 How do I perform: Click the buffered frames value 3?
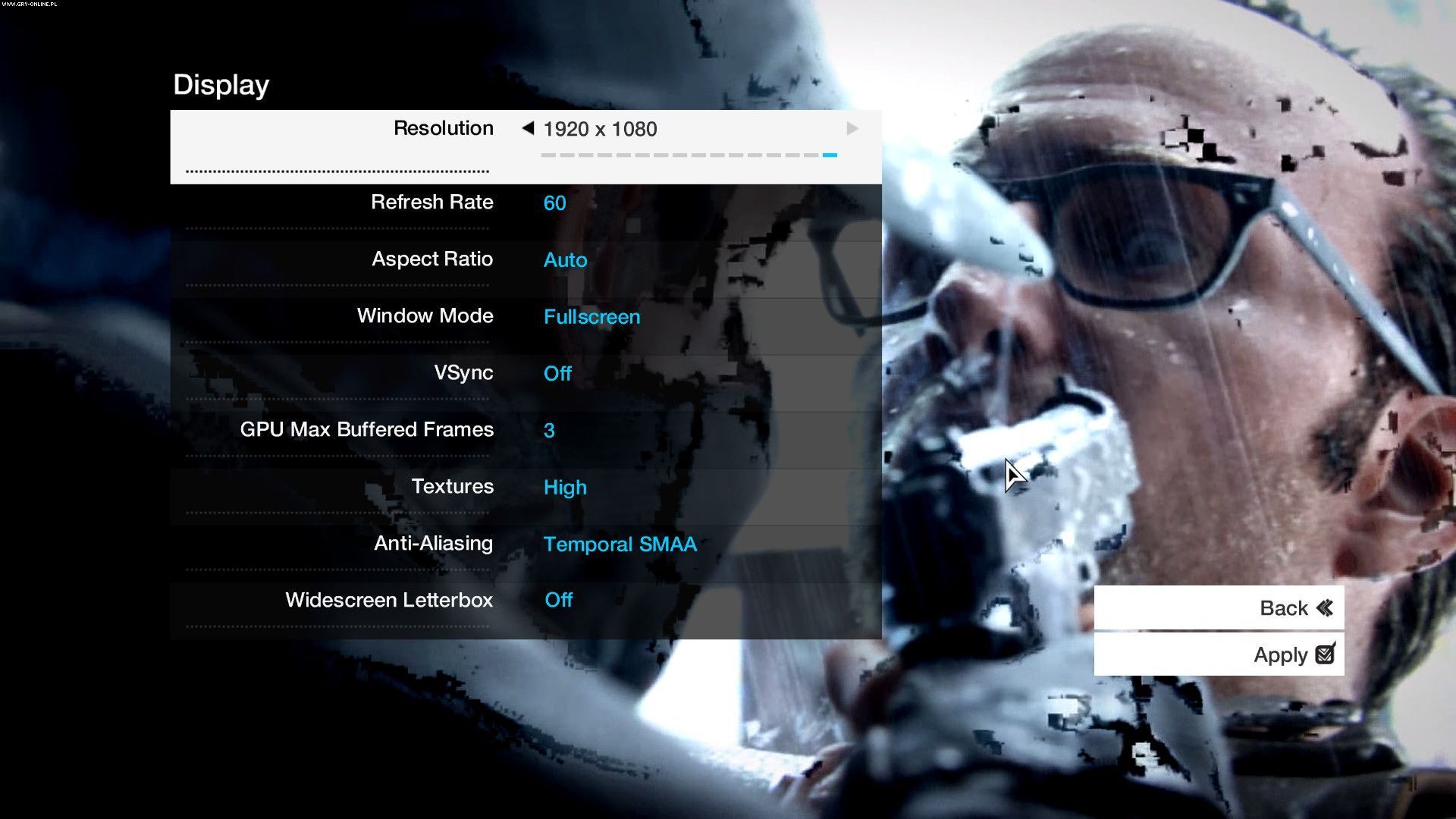pyautogui.click(x=549, y=430)
